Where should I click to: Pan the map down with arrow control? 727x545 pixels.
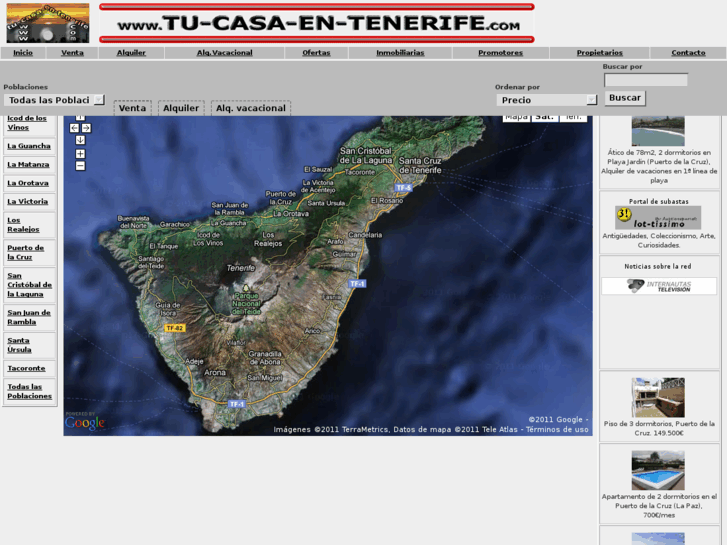click(80, 140)
